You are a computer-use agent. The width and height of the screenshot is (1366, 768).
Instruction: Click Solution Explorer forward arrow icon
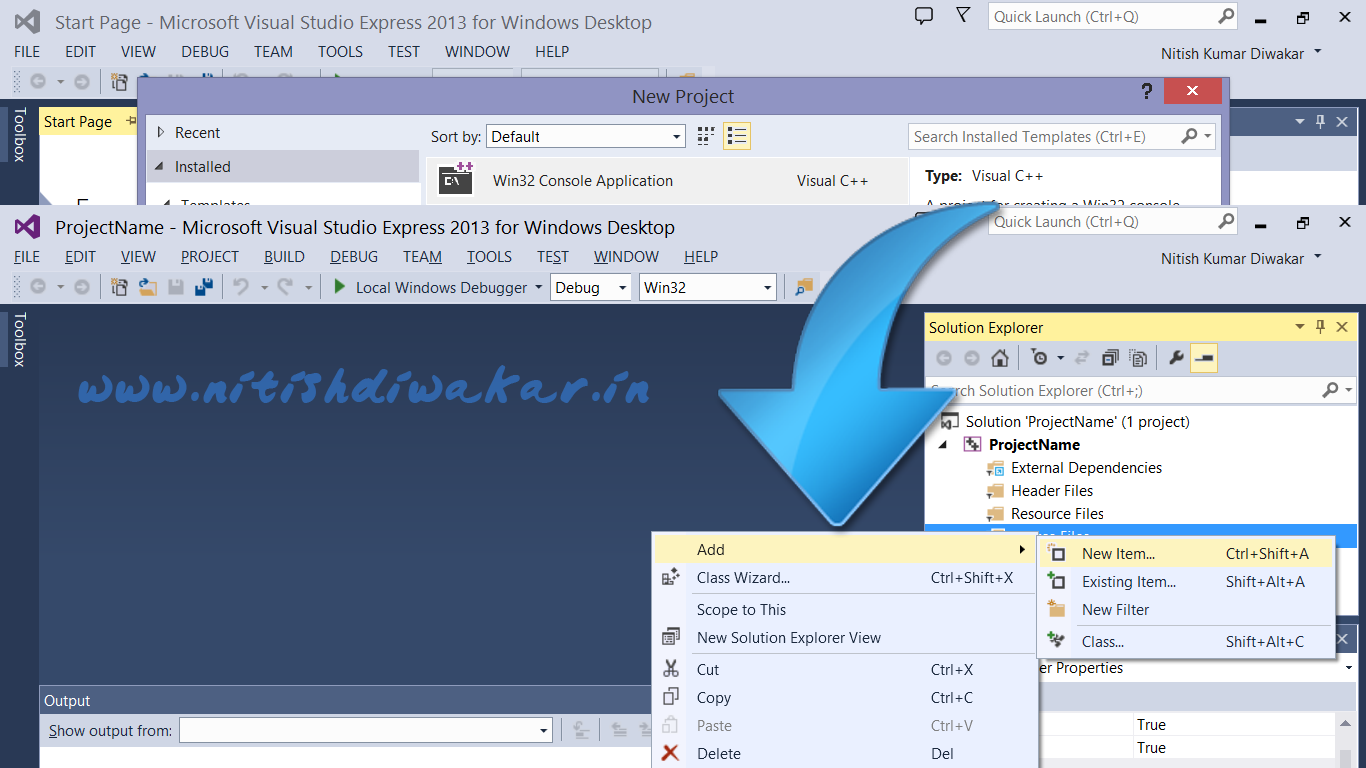click(971, 358)
